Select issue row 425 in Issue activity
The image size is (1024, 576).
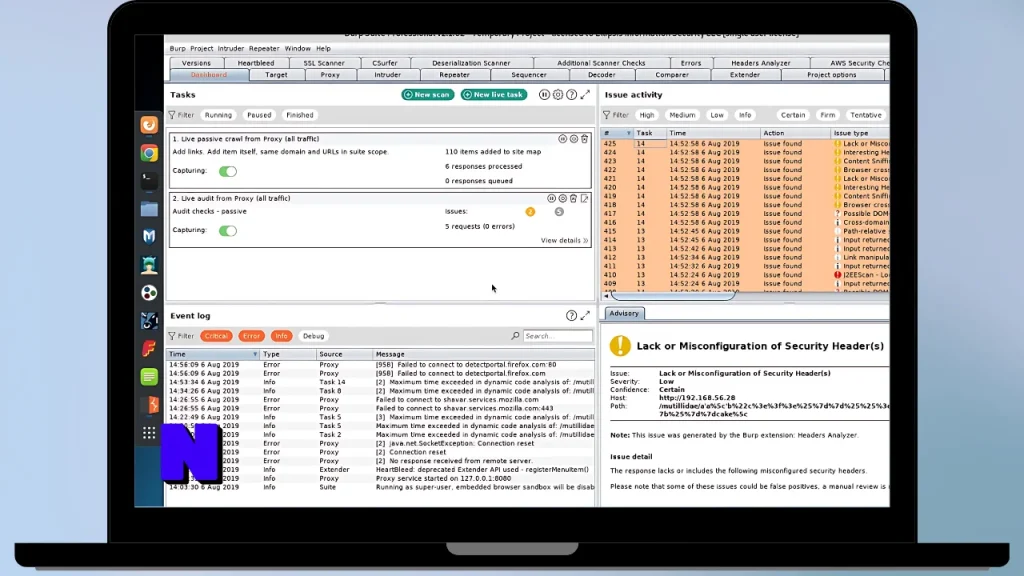click(745, 144)
